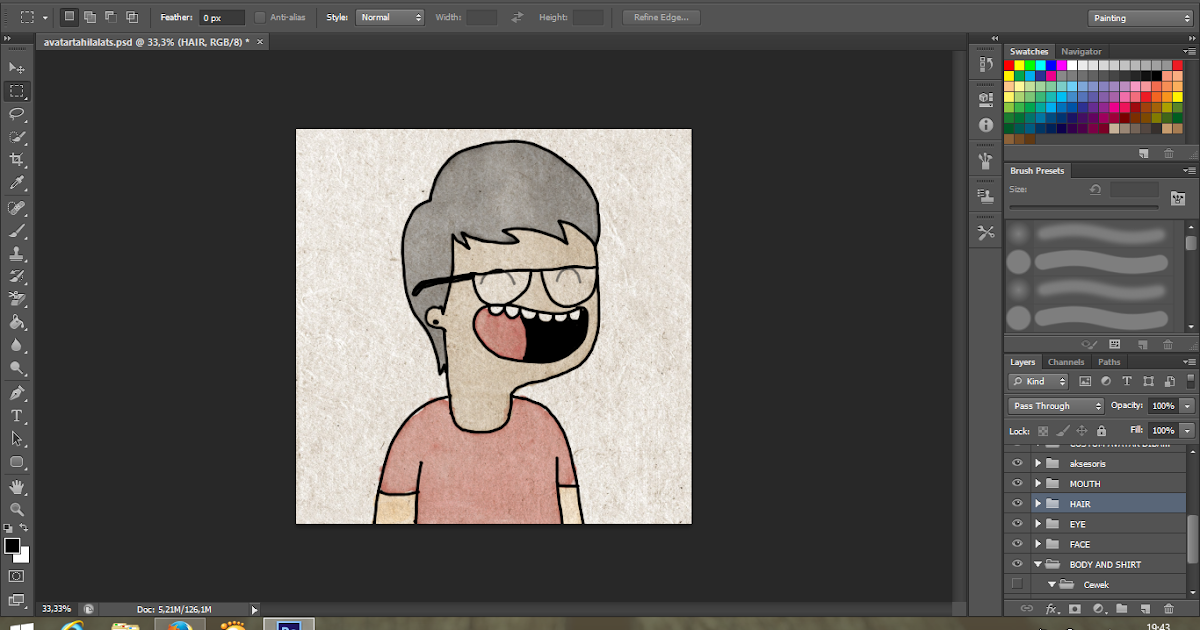Image resolution: width=1200 pixels, height=630 pixels.
Task: Click the foreground color box
Action: 12,546
